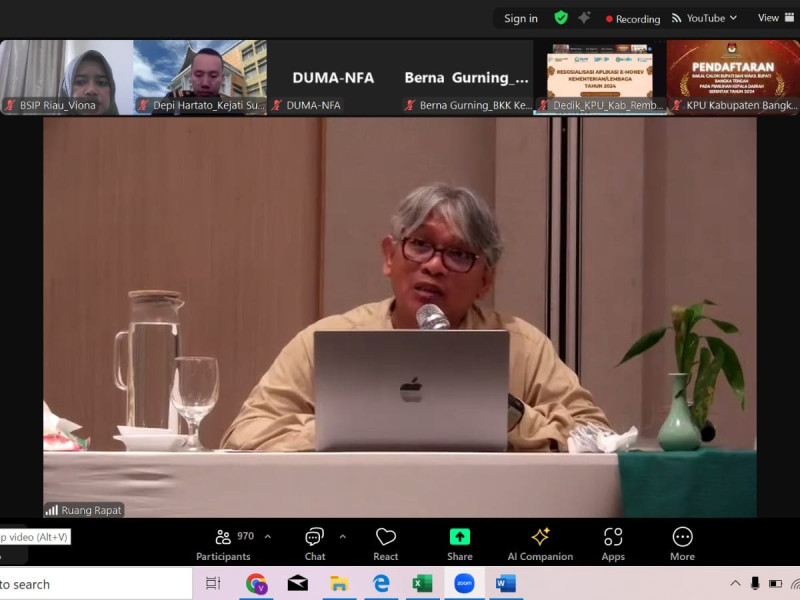This screenshot has height=600, width=800.
Task: Open Zoom Apps
Action: (613, 543)
